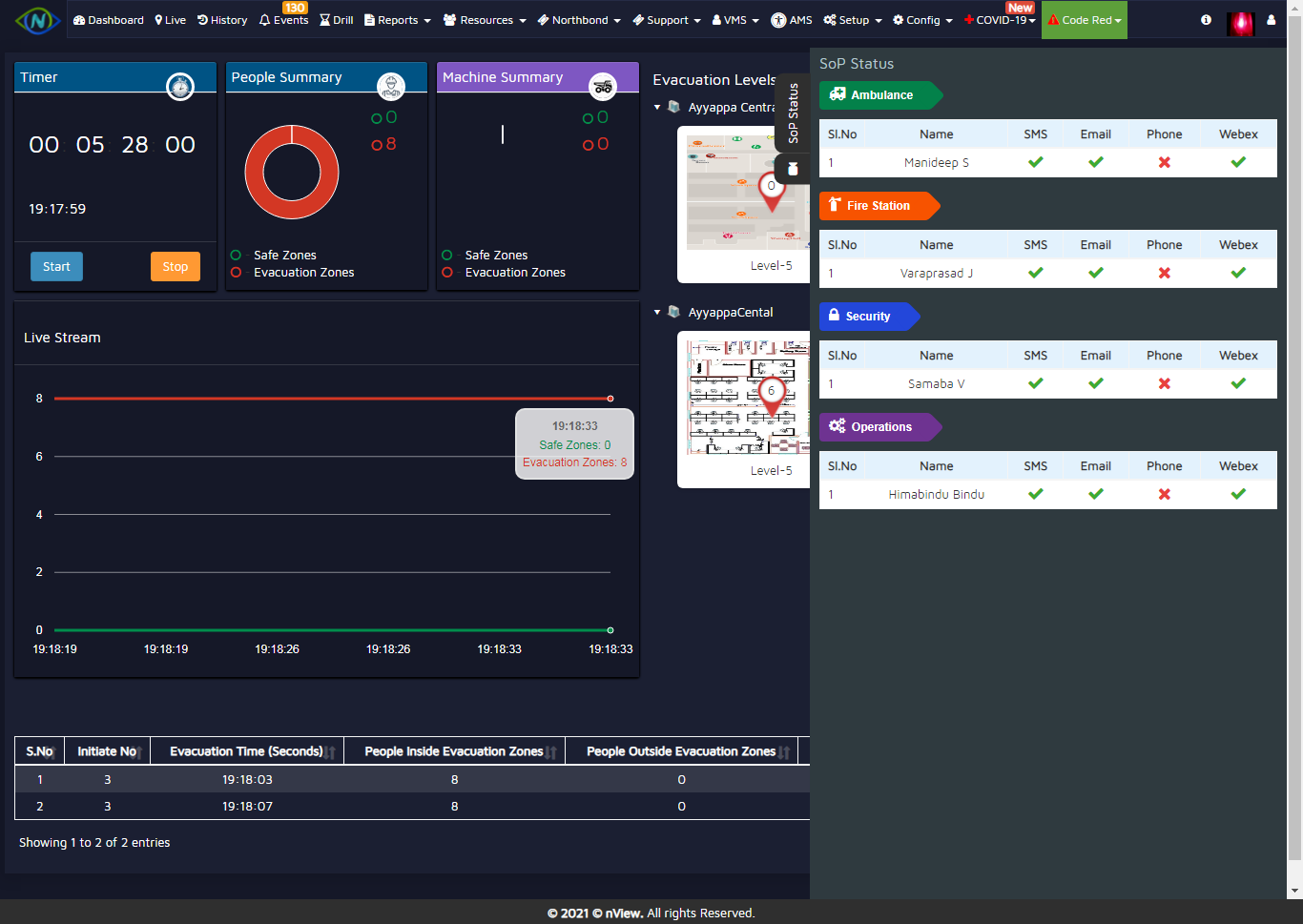This screenshot has height=924, width=1303.
Task: Collapse the Ayyappa Central tree node
Action: (x=657, y=108)
